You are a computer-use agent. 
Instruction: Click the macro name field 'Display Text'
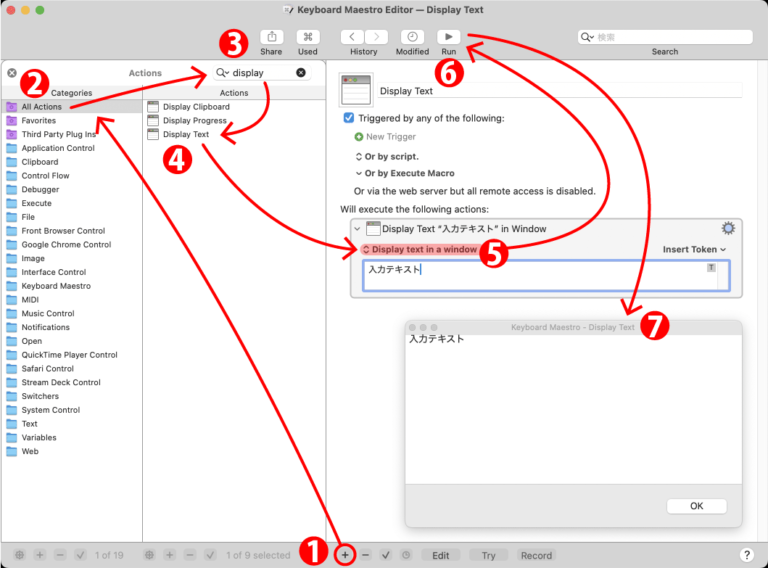click(x=558, y=91)
